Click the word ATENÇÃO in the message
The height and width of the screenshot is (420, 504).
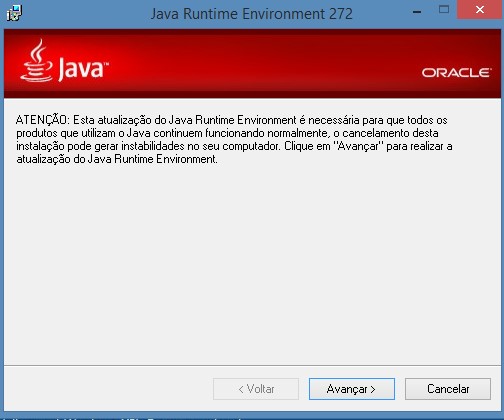coord(41,120)
